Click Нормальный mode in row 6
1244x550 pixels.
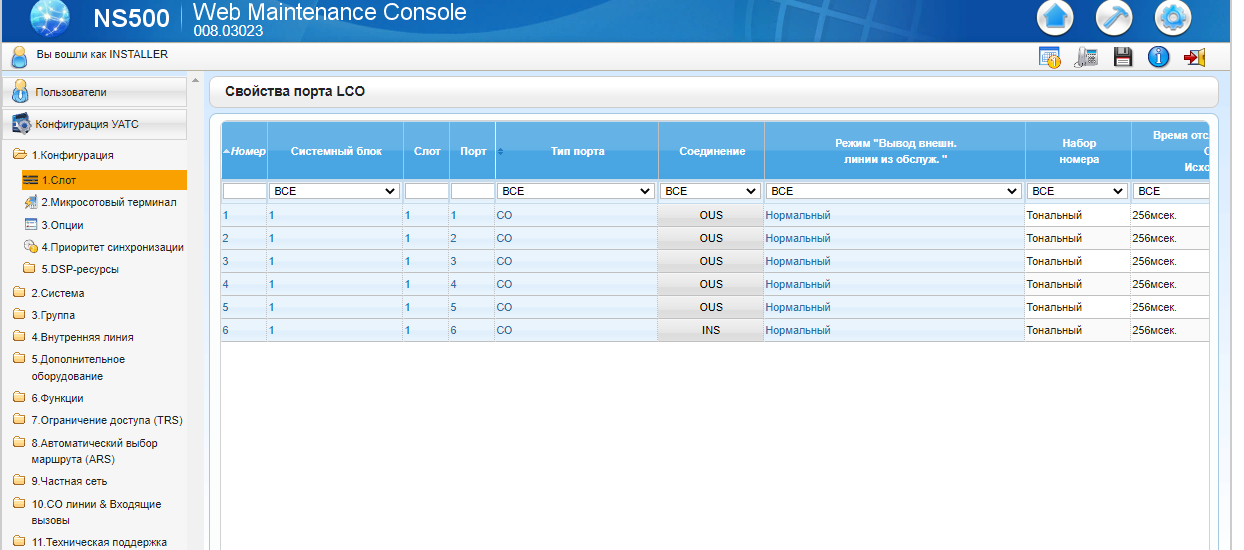point(798,330)
